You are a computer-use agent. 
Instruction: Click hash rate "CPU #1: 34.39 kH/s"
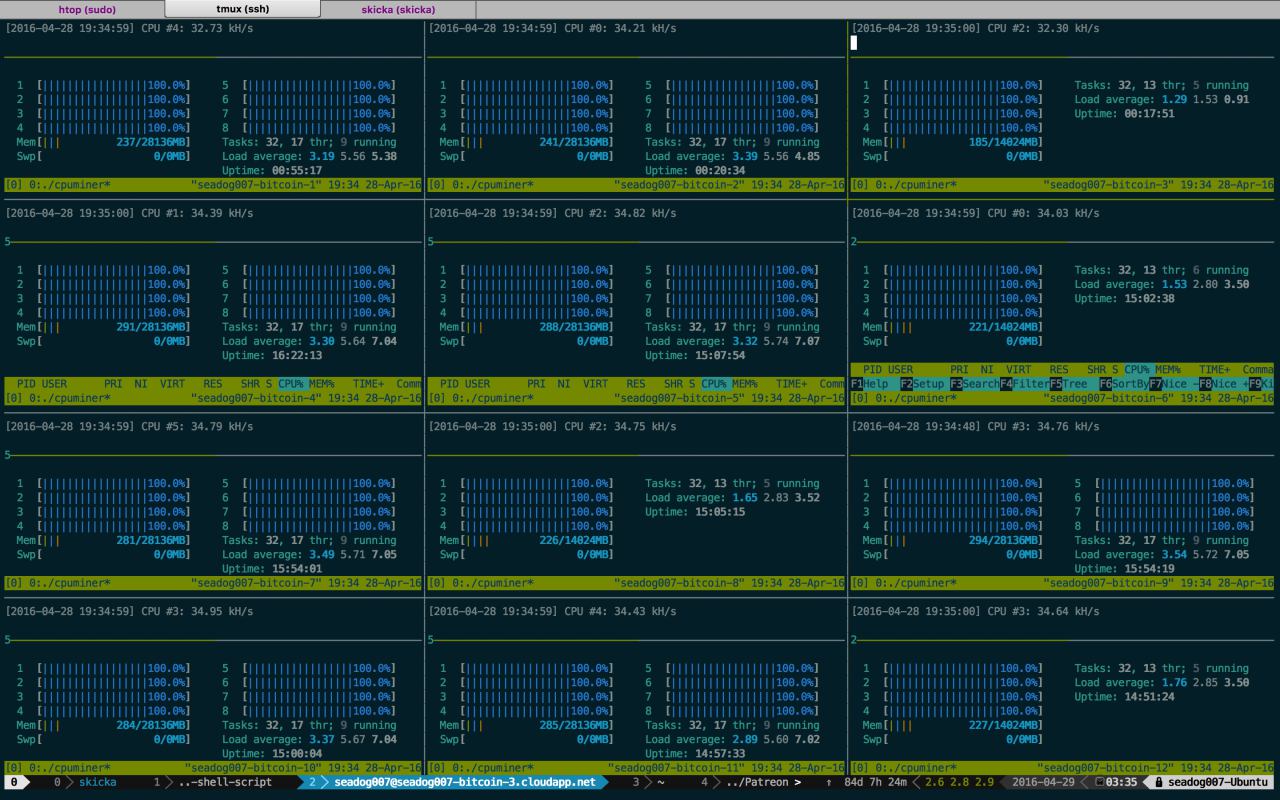[x=197, y=213]
